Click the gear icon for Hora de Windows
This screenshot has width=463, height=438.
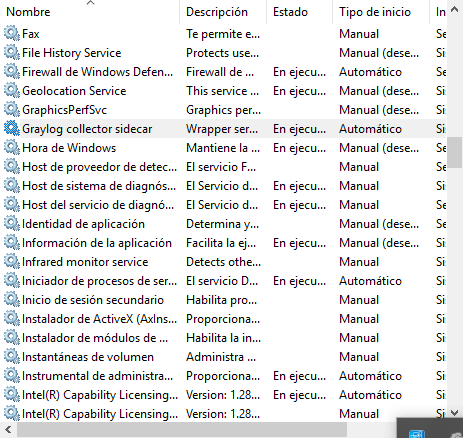coord(12,148)
